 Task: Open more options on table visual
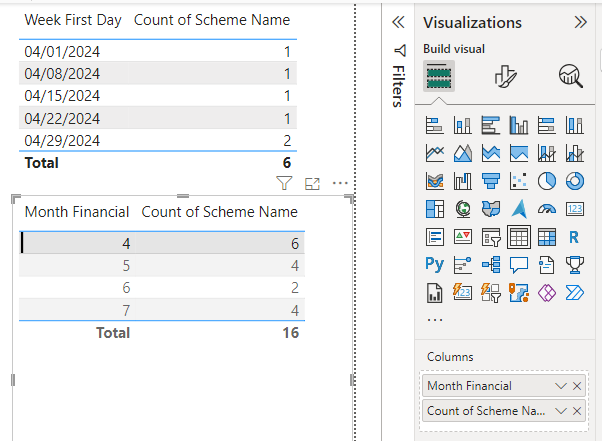coord(340,183)
